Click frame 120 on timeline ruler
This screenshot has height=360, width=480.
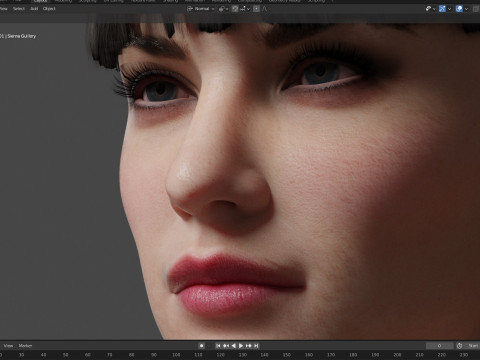[220, 355]
